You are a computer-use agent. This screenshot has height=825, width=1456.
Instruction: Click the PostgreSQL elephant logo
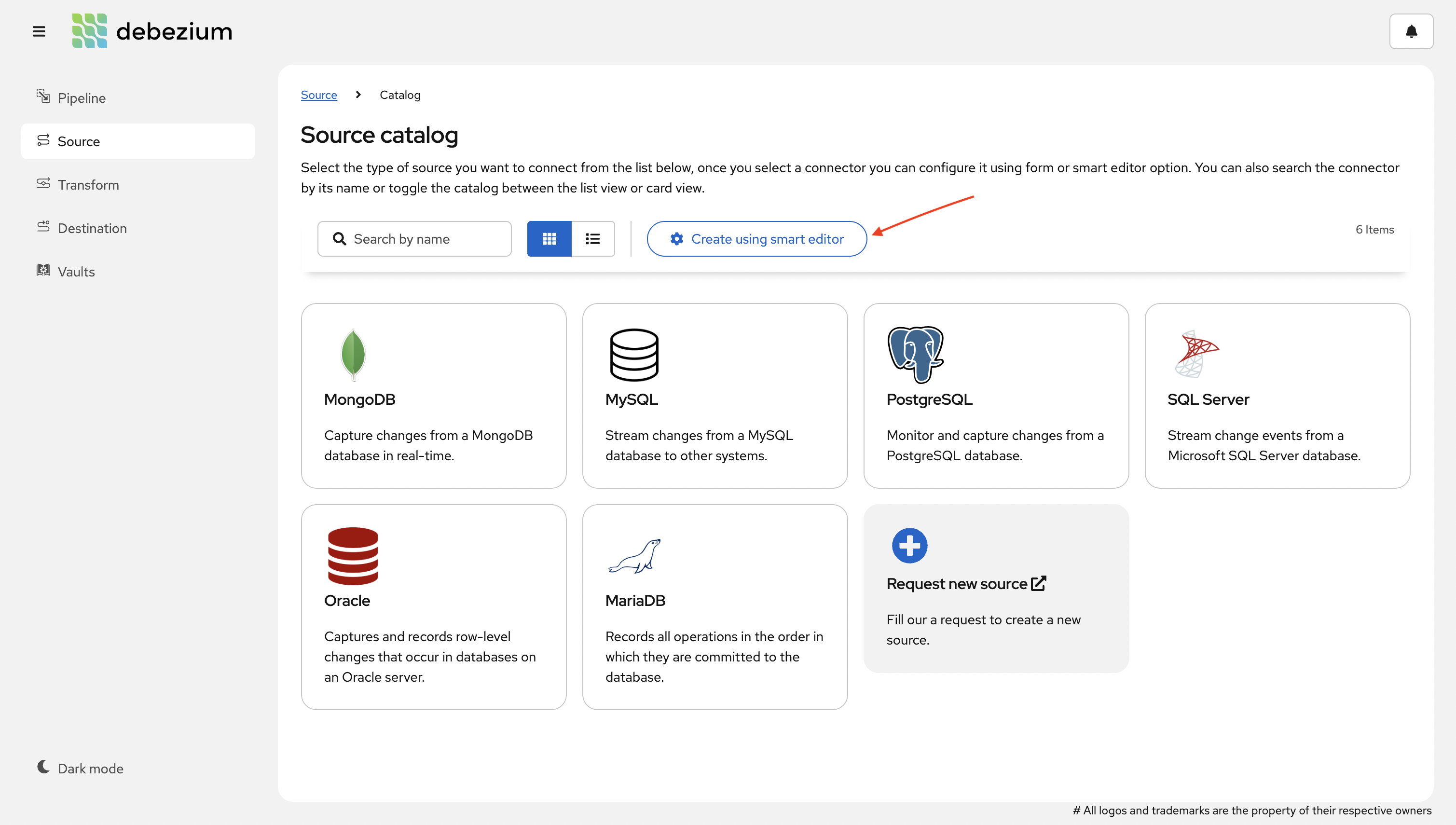tap(915, 355)
